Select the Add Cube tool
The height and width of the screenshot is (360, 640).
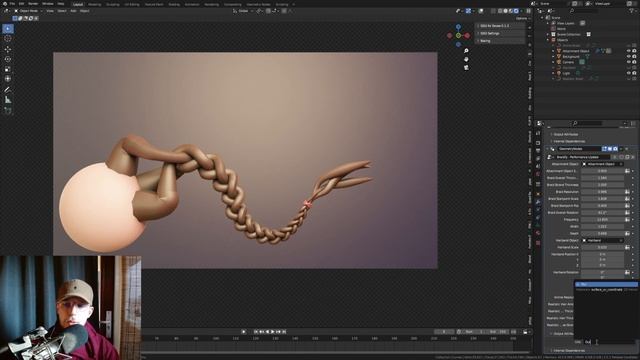(8, 110)
